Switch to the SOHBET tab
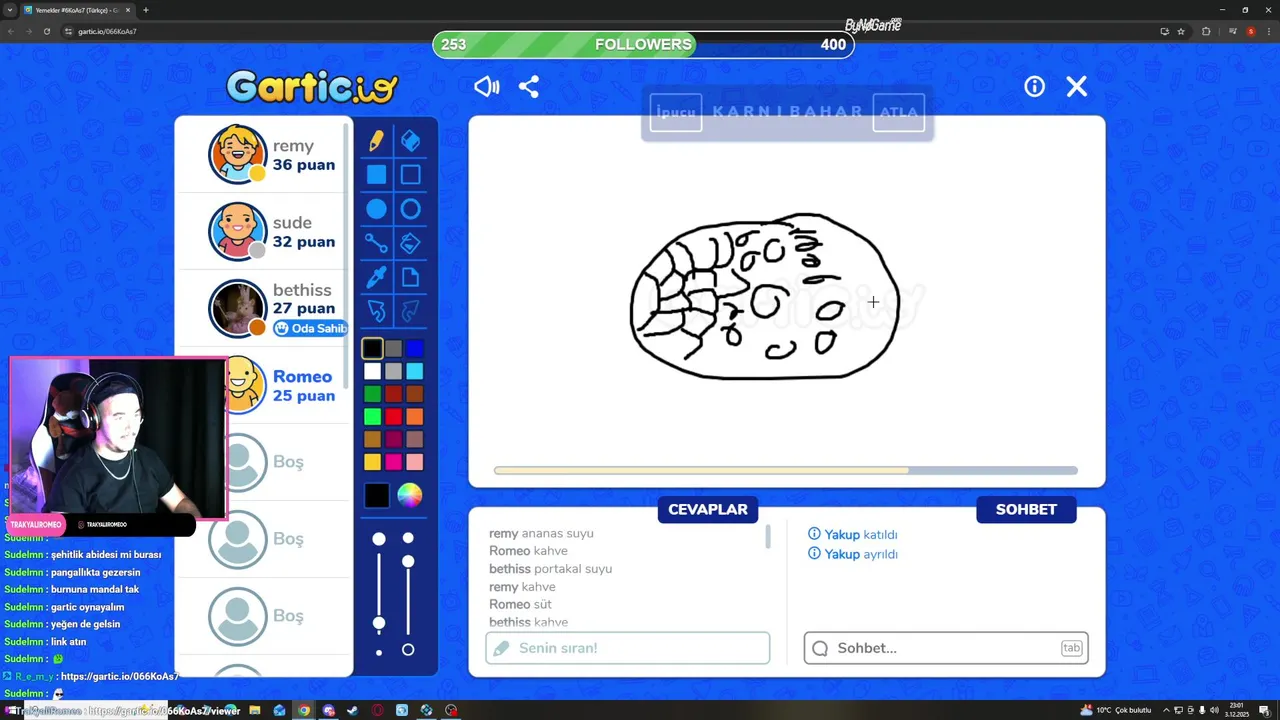The height and width of the screenshot is (720, 1280). 1026,509
